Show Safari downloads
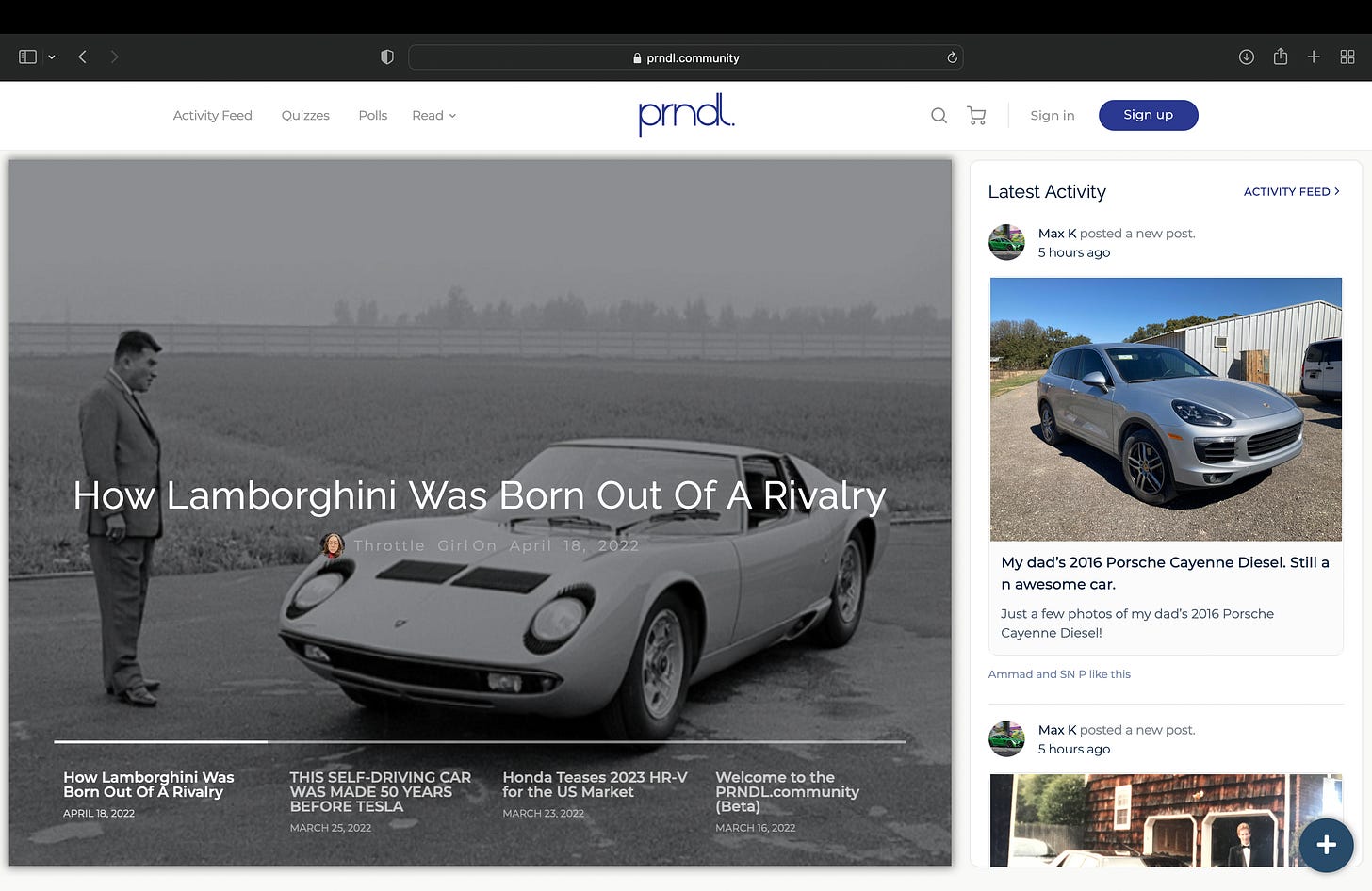The width and height of the screenshot is (1372, 891). click(1246, 57)
